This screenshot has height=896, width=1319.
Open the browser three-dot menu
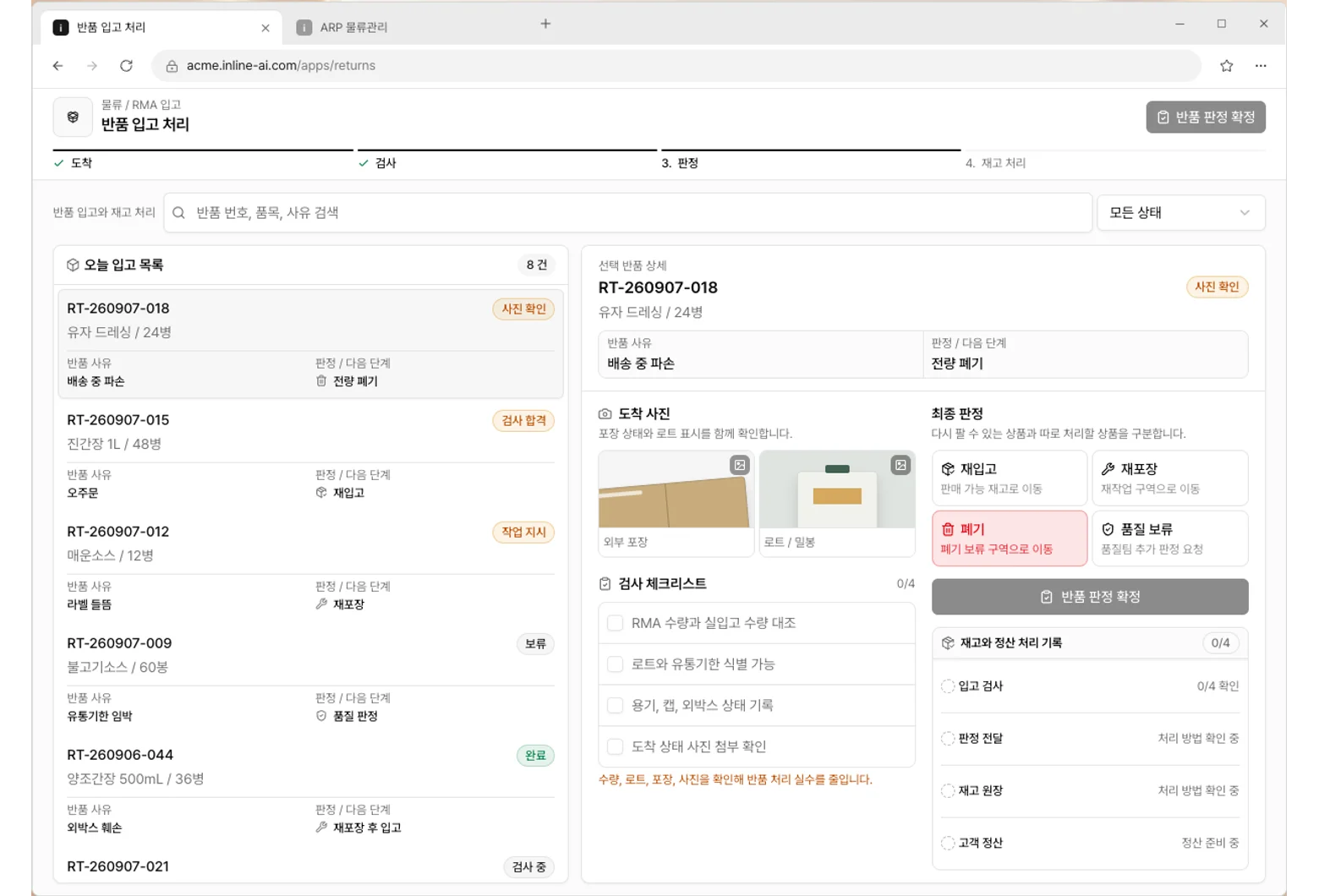pos(1261,65)
